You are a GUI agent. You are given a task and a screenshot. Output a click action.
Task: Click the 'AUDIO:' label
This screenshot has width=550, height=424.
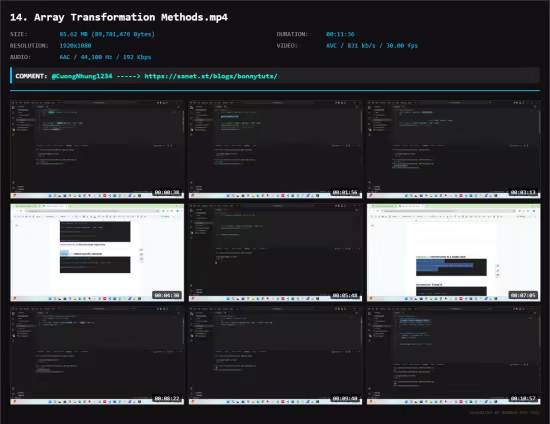click(20, 57)
